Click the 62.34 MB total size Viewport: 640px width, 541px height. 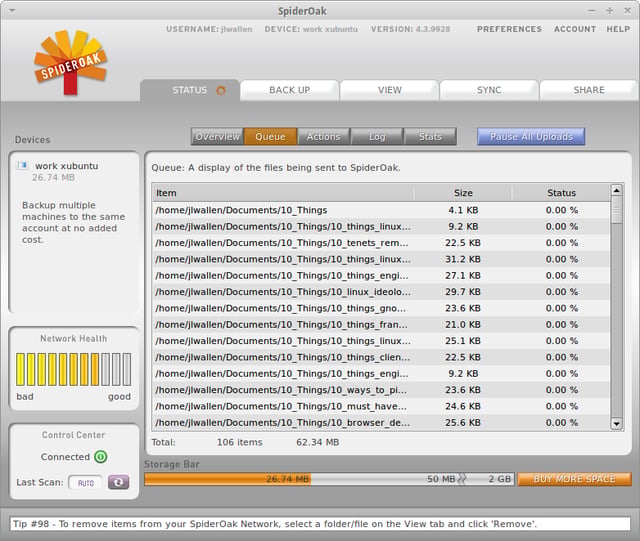[x=318, y=442]
